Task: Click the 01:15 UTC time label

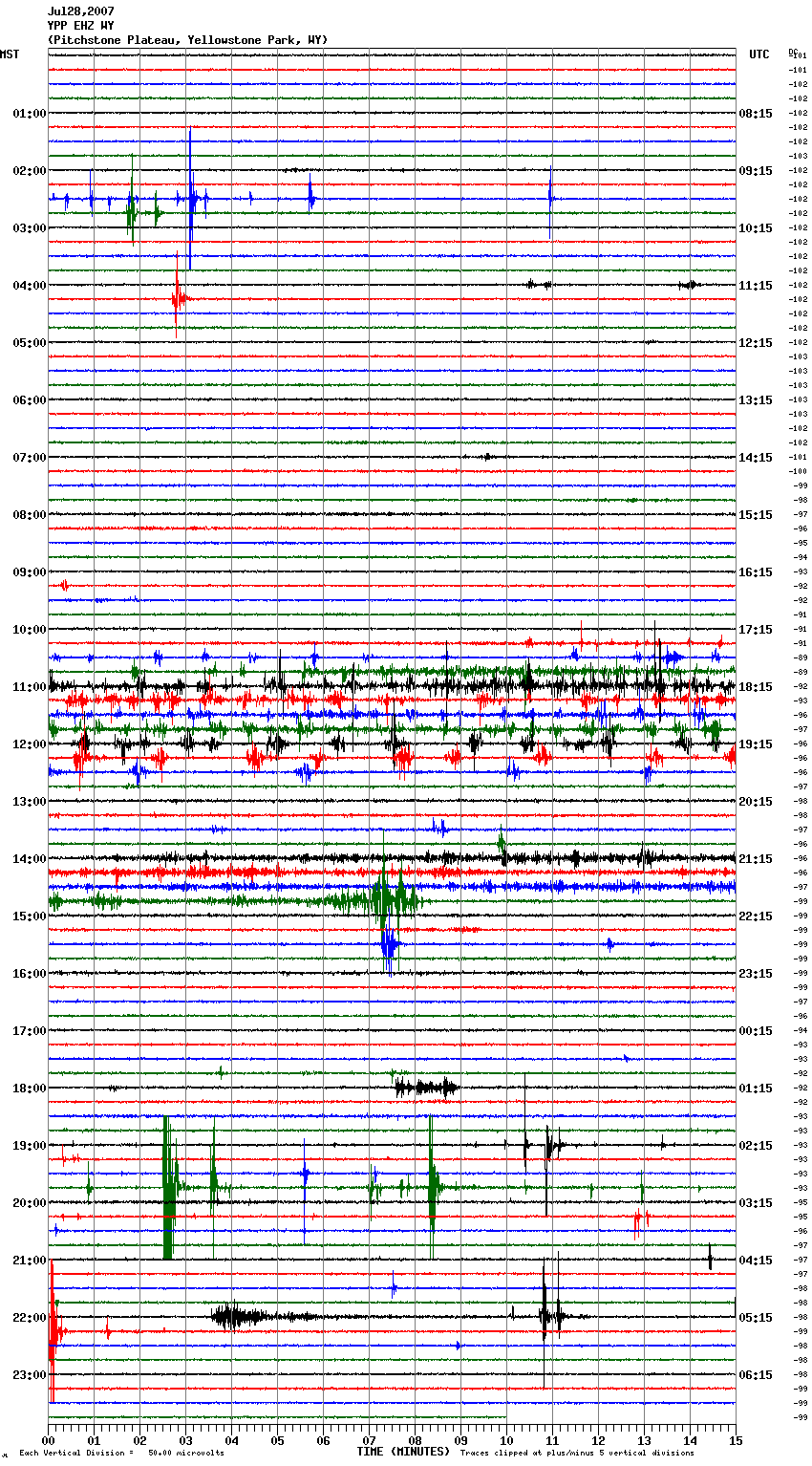Action: (x=756, y=1089)
